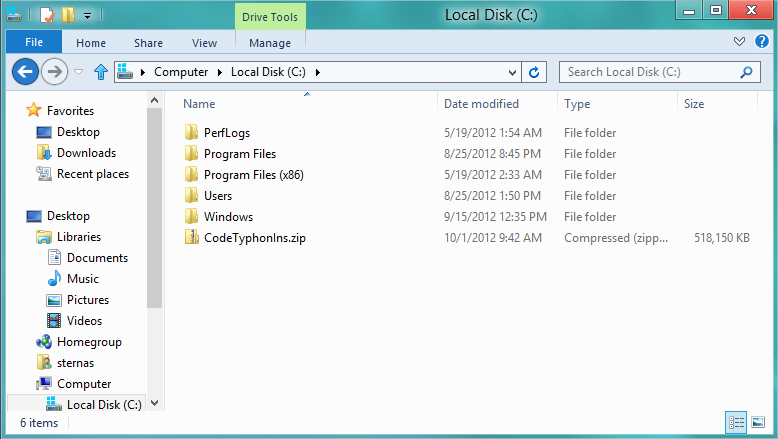Image resolution: width=778 pixels, height=439 pixels.
Task: Open Libraries in the navigation pane
Action: point(79,237)
